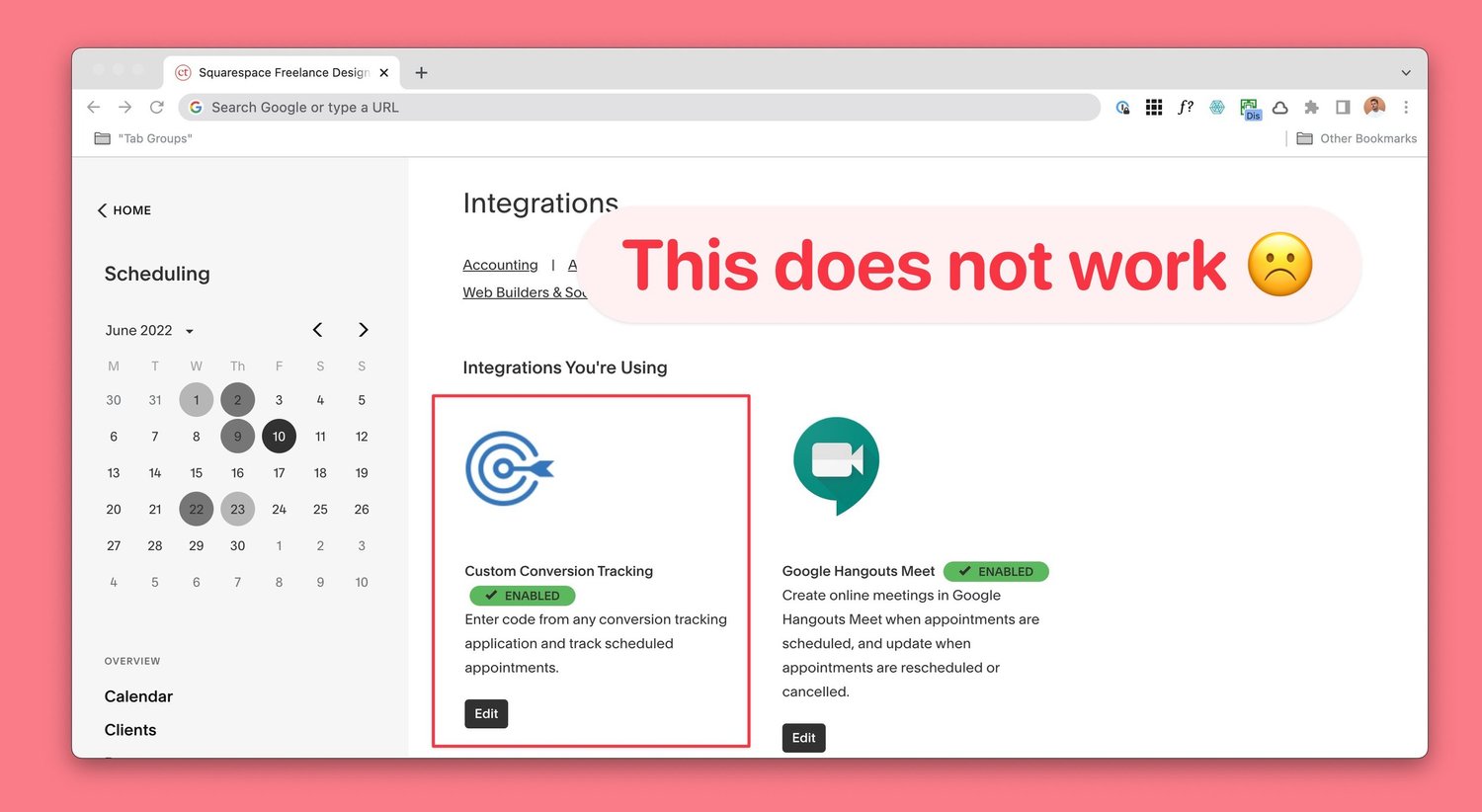Edit the Custom Conversion Tracking integration
Viewport: 1482px width, 812px height.
click(486, 714)
